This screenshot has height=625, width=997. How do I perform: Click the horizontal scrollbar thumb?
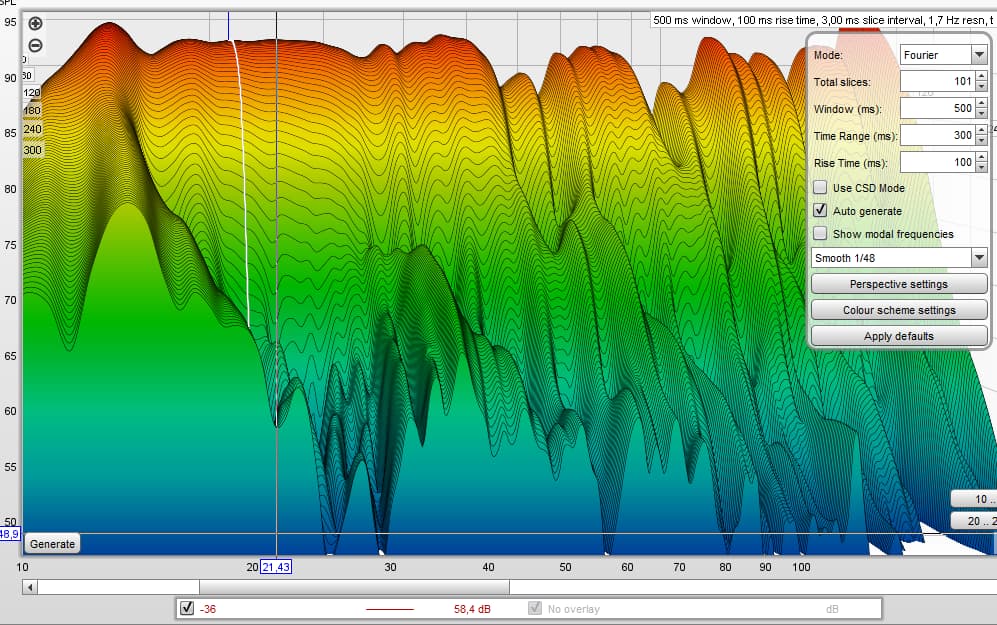tap(354, 587)
